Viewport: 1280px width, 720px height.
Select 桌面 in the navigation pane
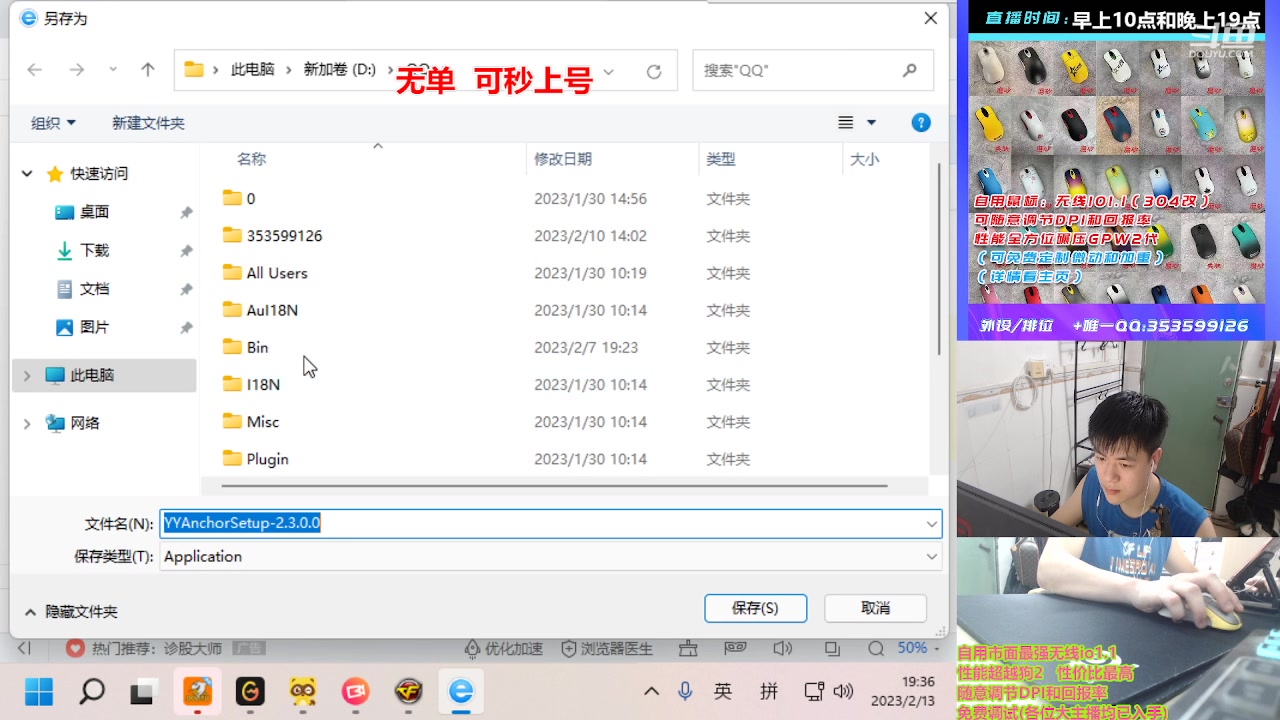pyautogui.click(x=94, y=212)
